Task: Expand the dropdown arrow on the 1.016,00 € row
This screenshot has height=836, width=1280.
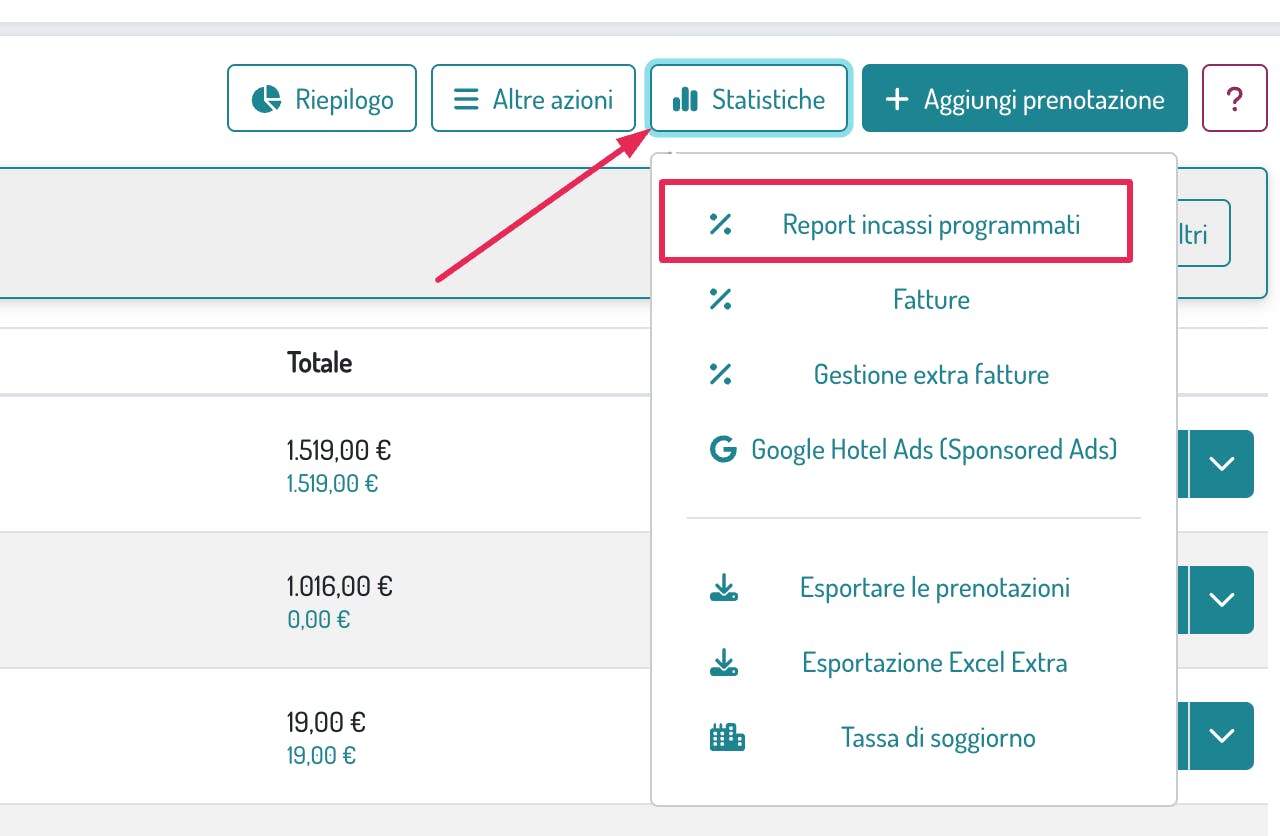Action: [x=1222, y=600]
